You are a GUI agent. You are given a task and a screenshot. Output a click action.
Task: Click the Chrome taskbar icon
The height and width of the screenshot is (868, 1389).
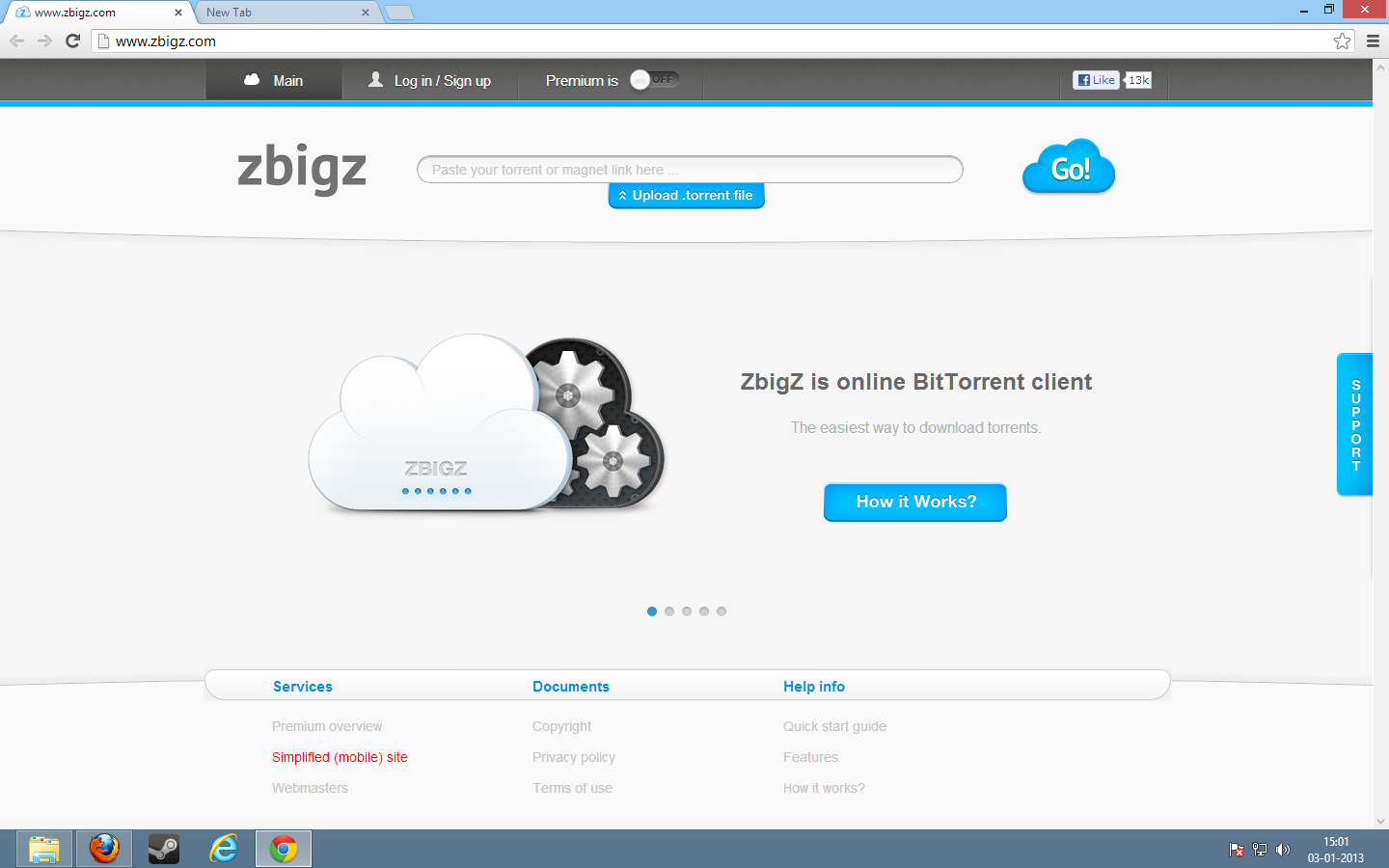284,849
